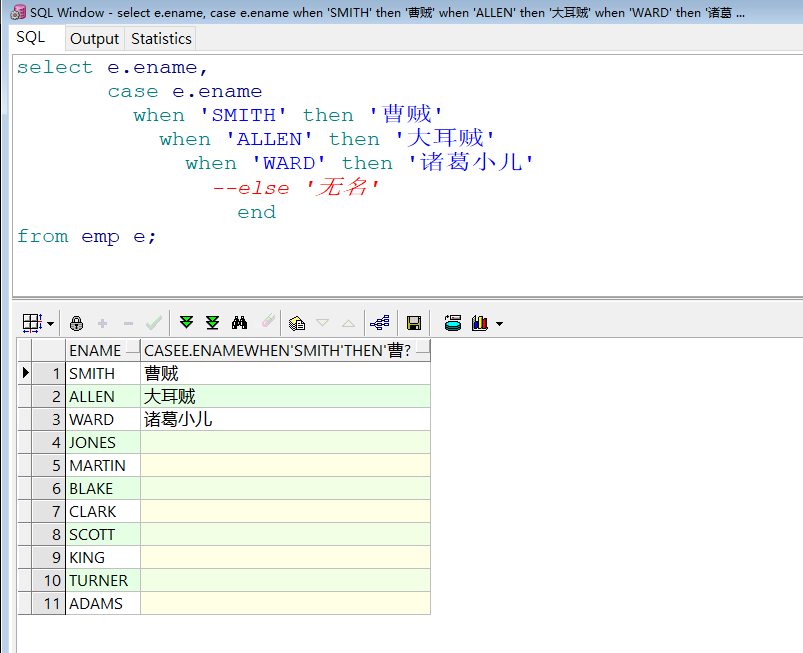Viewport: 803px width, 653px height.
Task: Click the commented else line in editor
Action: click(295, 187)
